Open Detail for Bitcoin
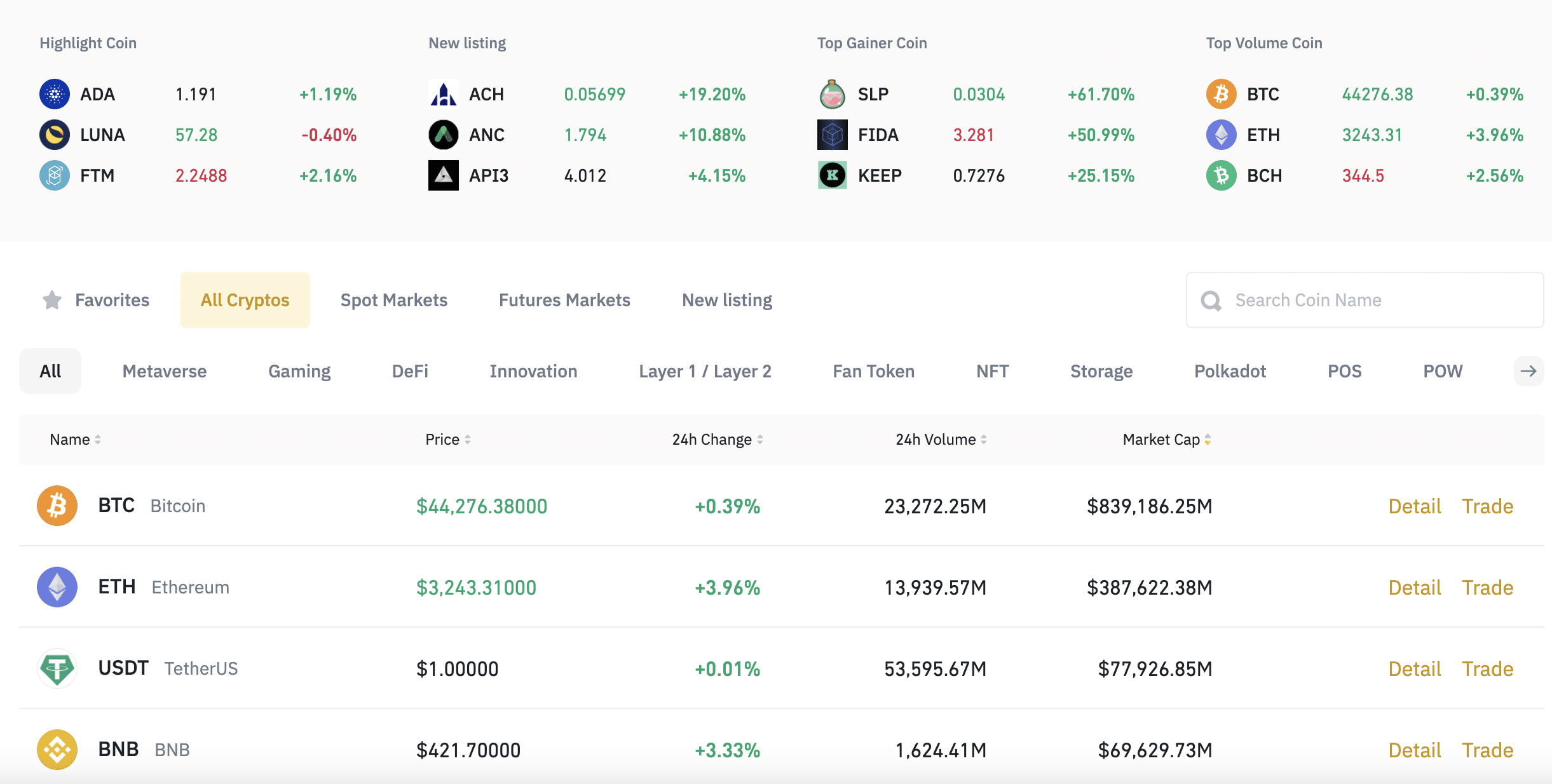The height and width of the screenshot is (784, 1552). pos(1414,506)
